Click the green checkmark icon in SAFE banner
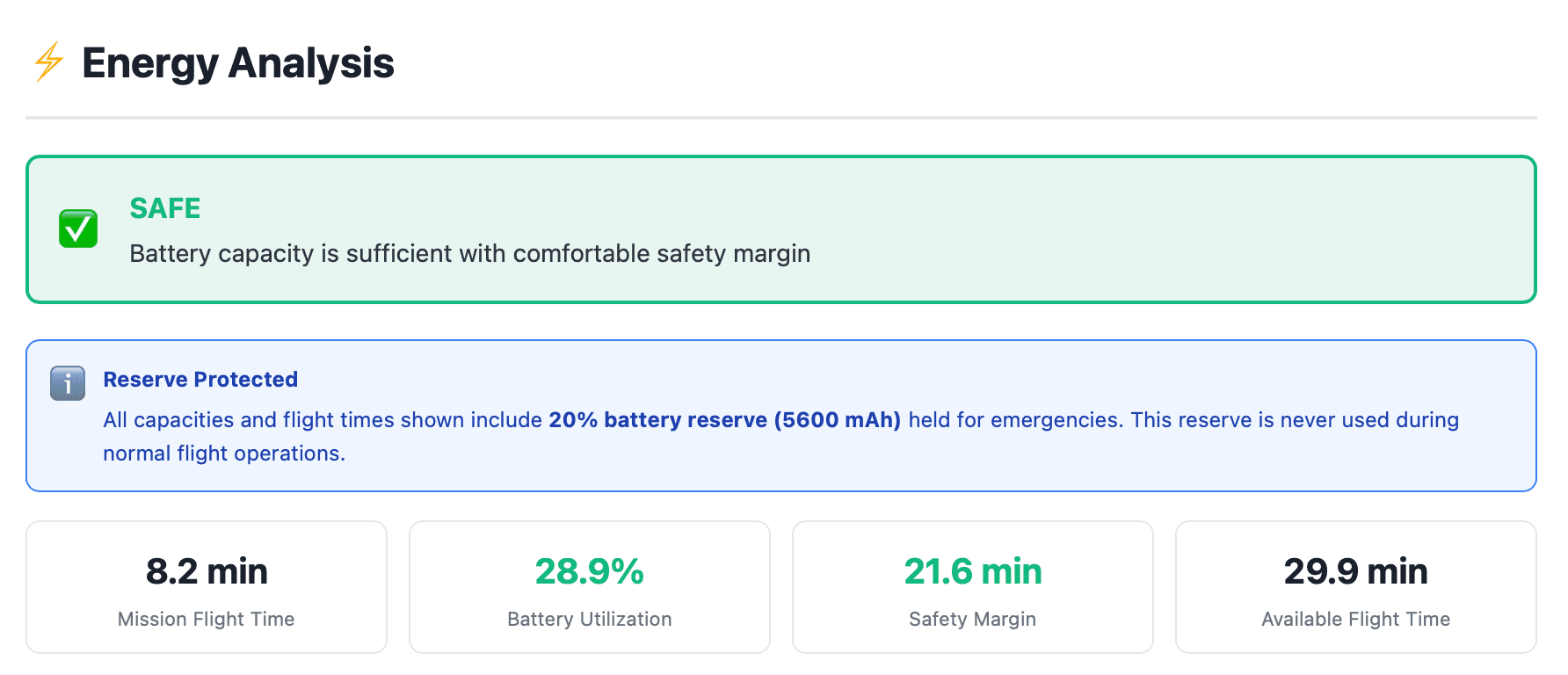This screenshot has width=1568, height=675. pyautogui.click(x=77, y=228)
